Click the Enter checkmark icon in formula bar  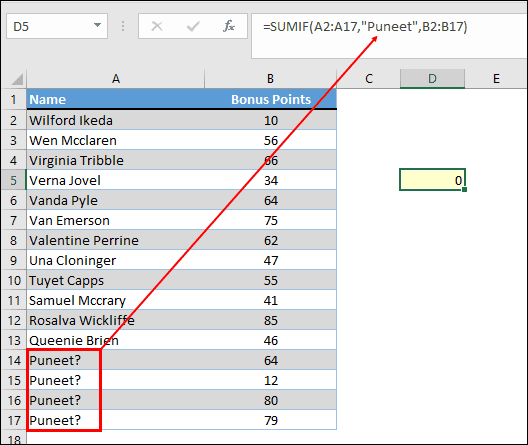point(193,26)
